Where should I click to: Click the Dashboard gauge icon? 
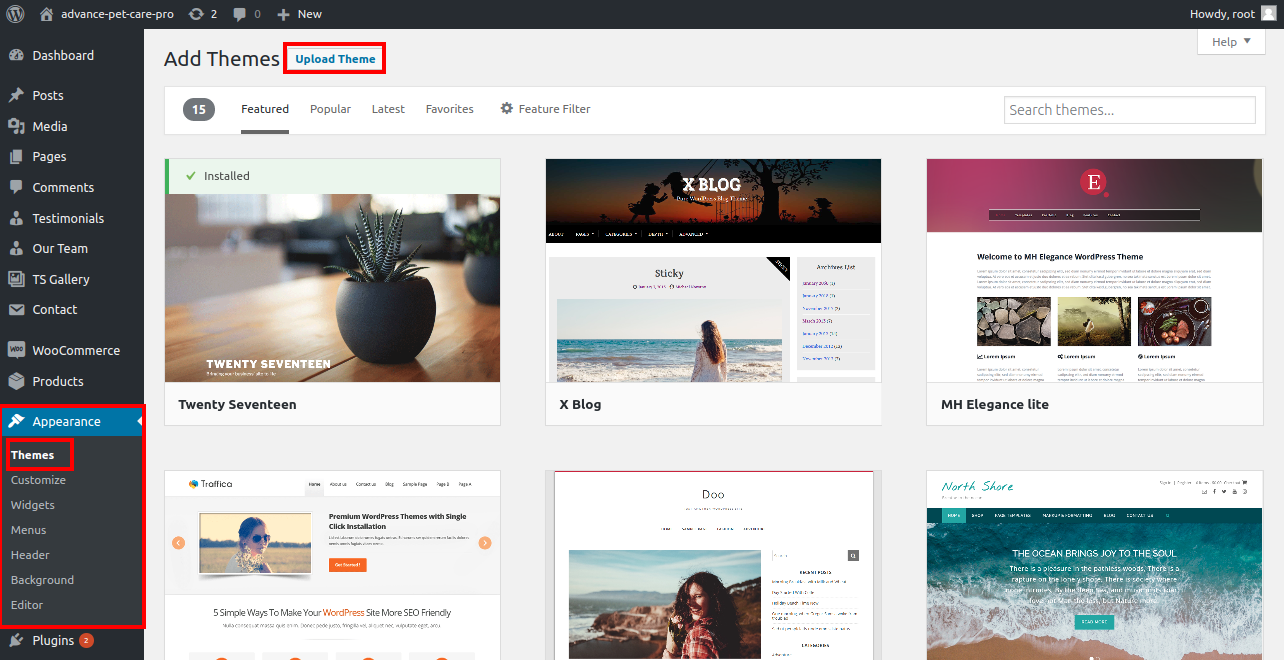tap(16, 56)
